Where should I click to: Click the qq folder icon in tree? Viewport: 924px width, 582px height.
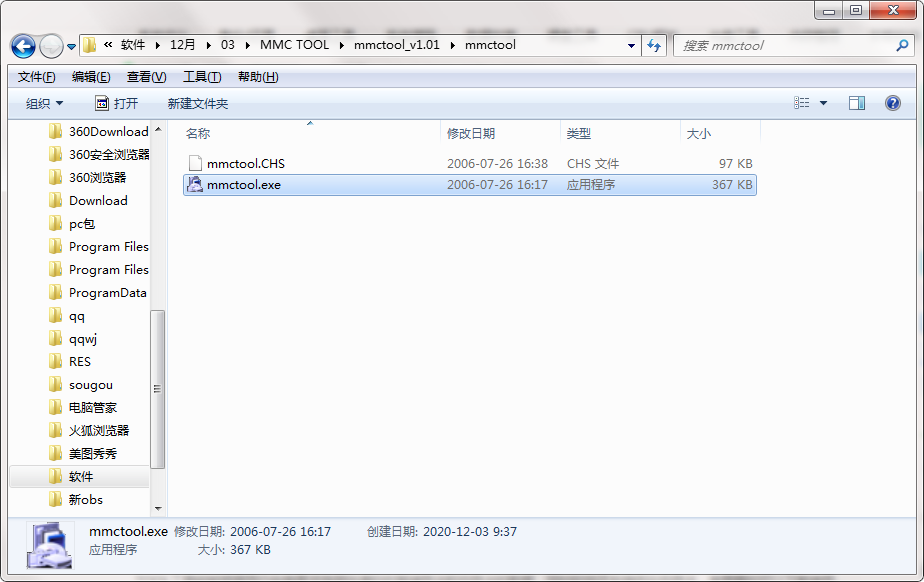55,316
